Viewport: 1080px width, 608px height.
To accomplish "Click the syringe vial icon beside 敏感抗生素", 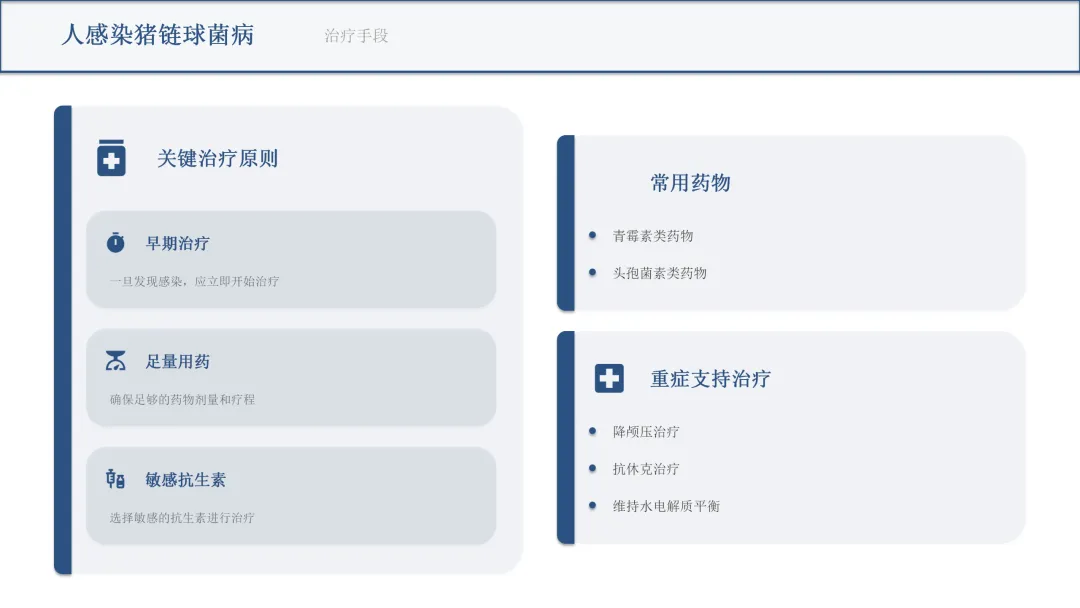I will tap(116, 479).
